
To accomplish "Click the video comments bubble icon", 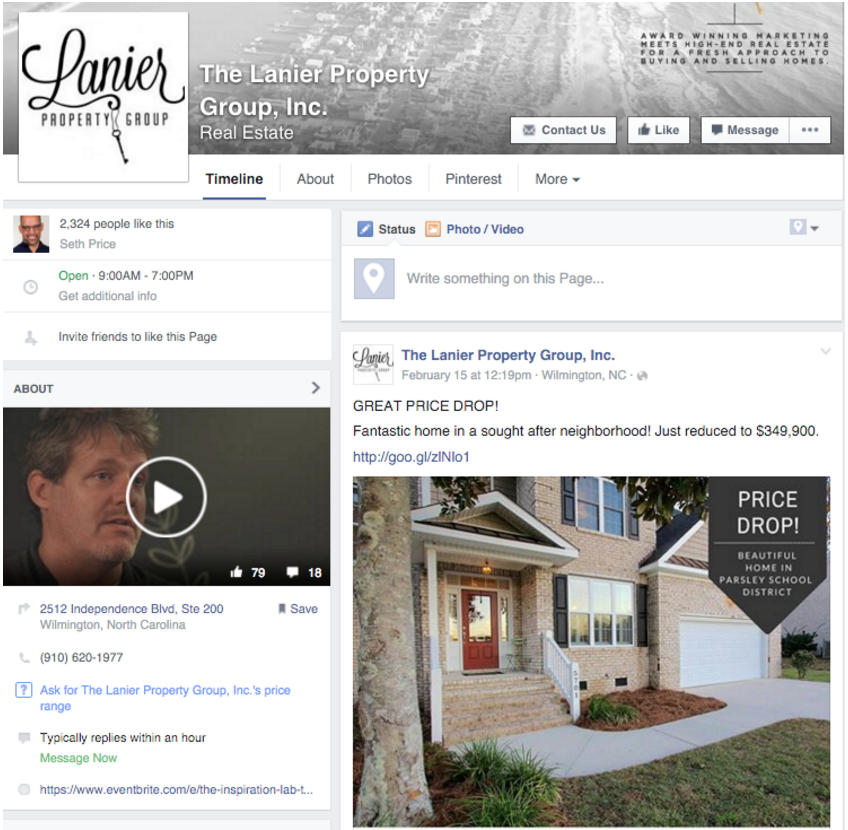I will point(292,572).
